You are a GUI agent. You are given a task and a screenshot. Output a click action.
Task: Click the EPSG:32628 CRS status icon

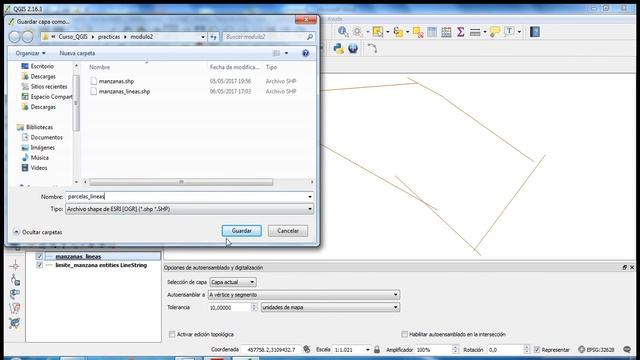click(596, 349)
